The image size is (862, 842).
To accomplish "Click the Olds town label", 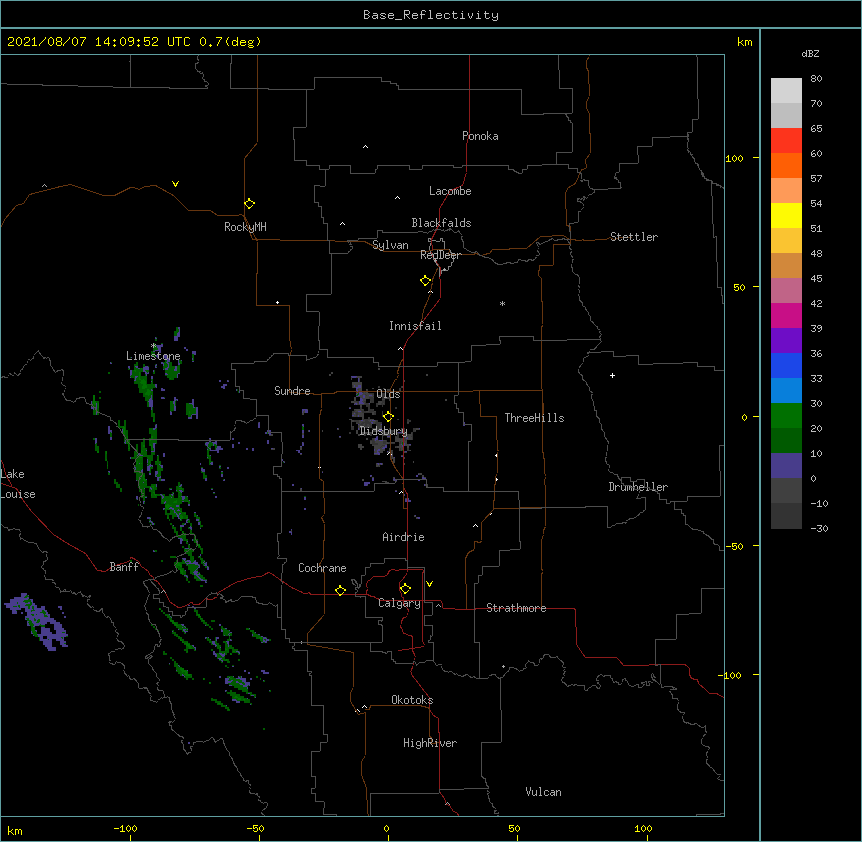I will click(388, 394).
